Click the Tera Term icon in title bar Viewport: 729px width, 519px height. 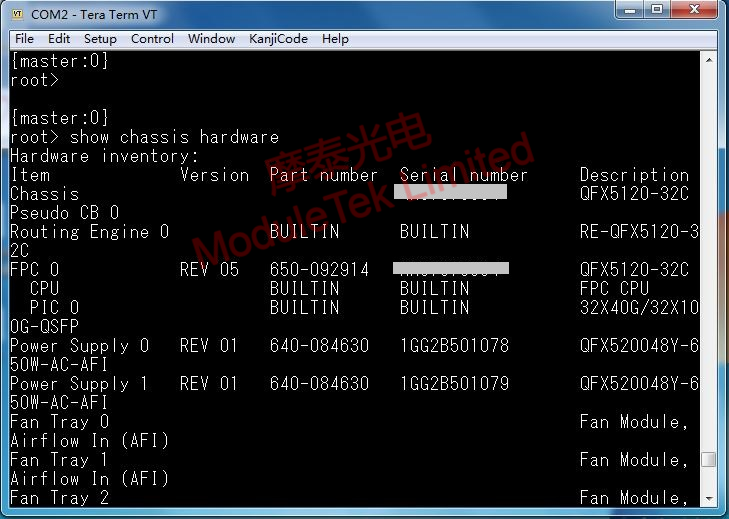tap(17, 13)
